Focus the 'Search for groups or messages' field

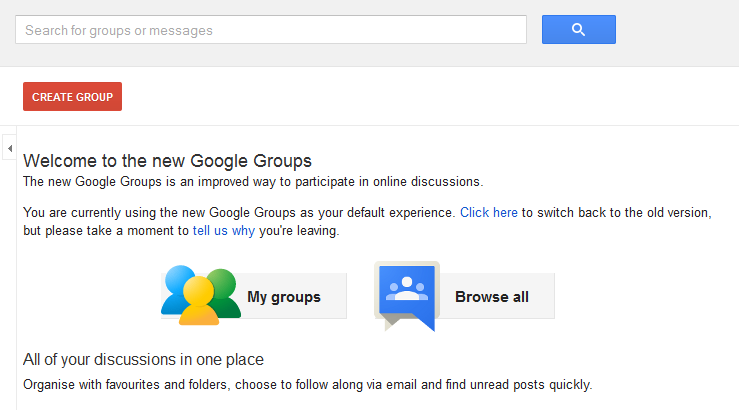pos(270,30)
